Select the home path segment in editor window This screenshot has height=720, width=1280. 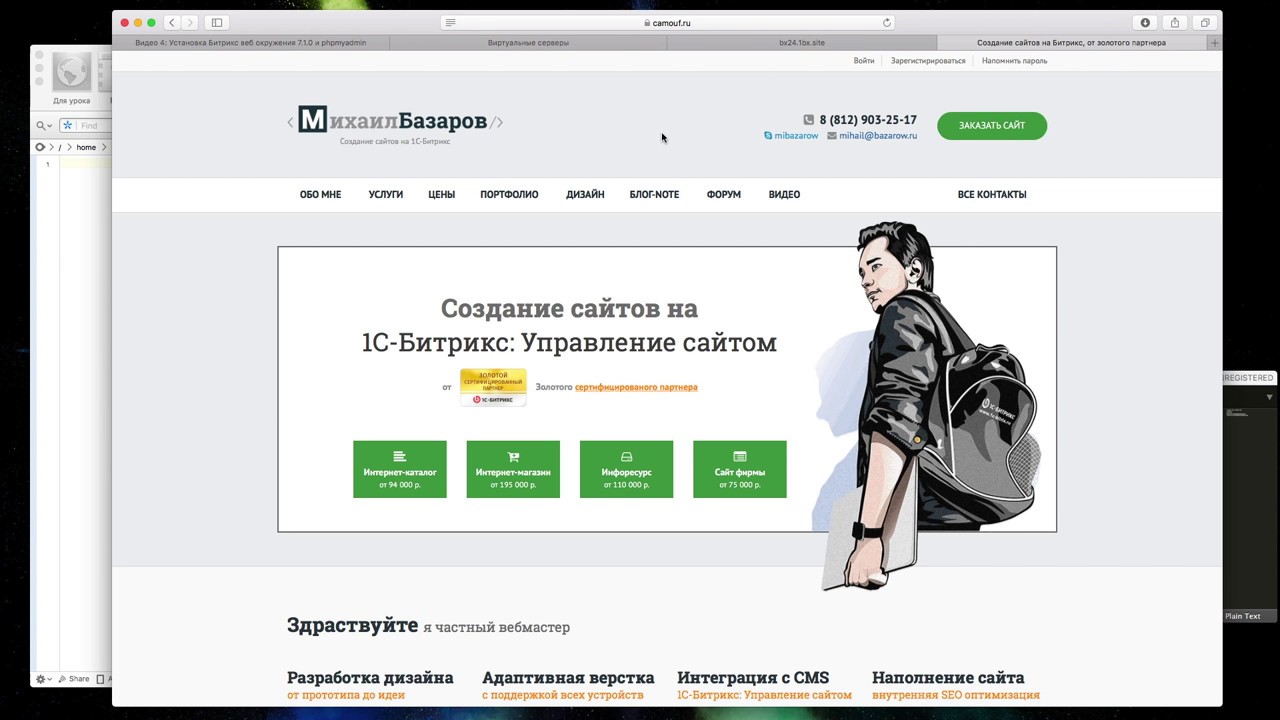[x=86, y=147]
